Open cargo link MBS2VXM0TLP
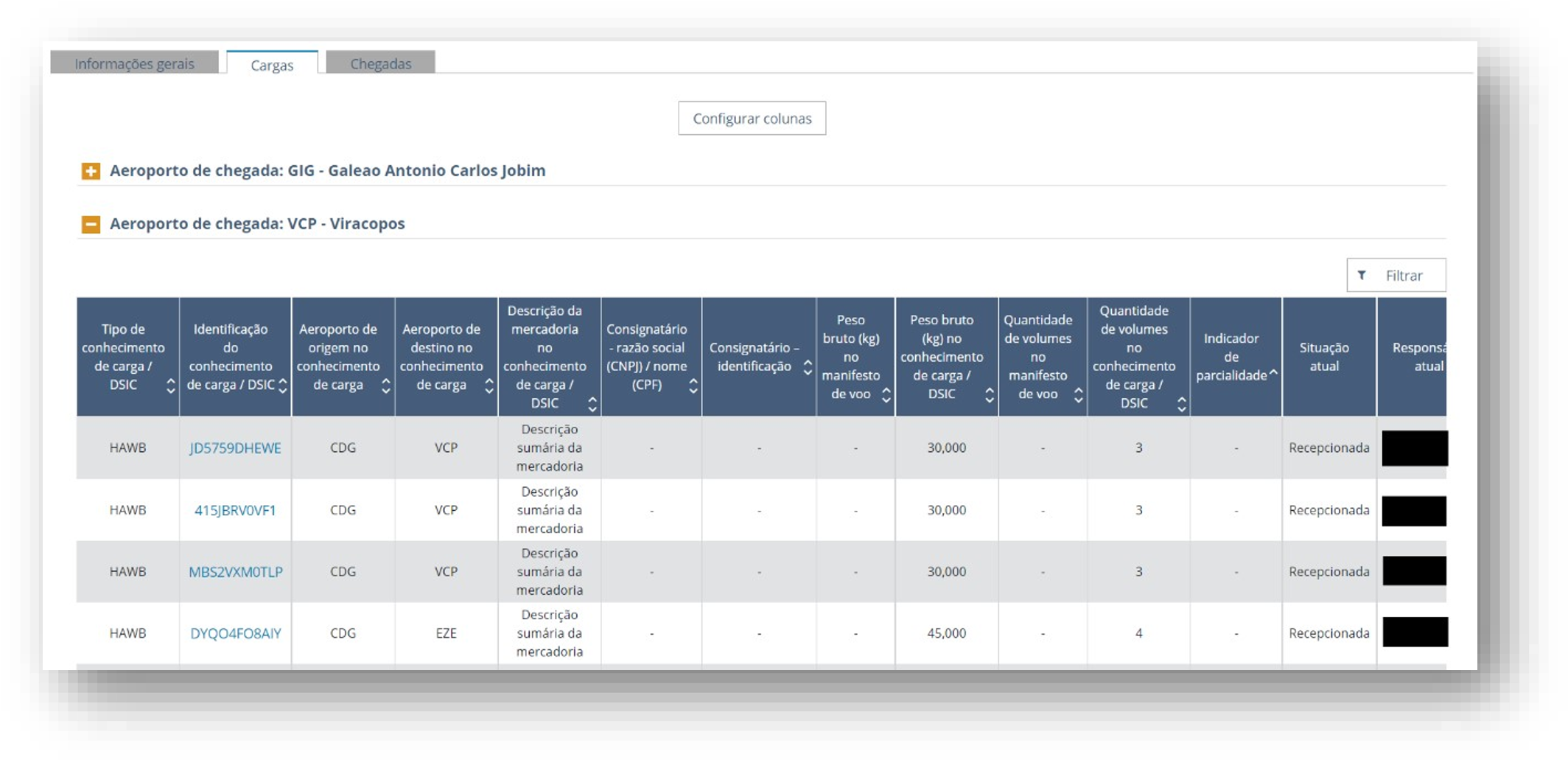The width and height of the screenshot is (1568, 760). [x=235, y=572]
